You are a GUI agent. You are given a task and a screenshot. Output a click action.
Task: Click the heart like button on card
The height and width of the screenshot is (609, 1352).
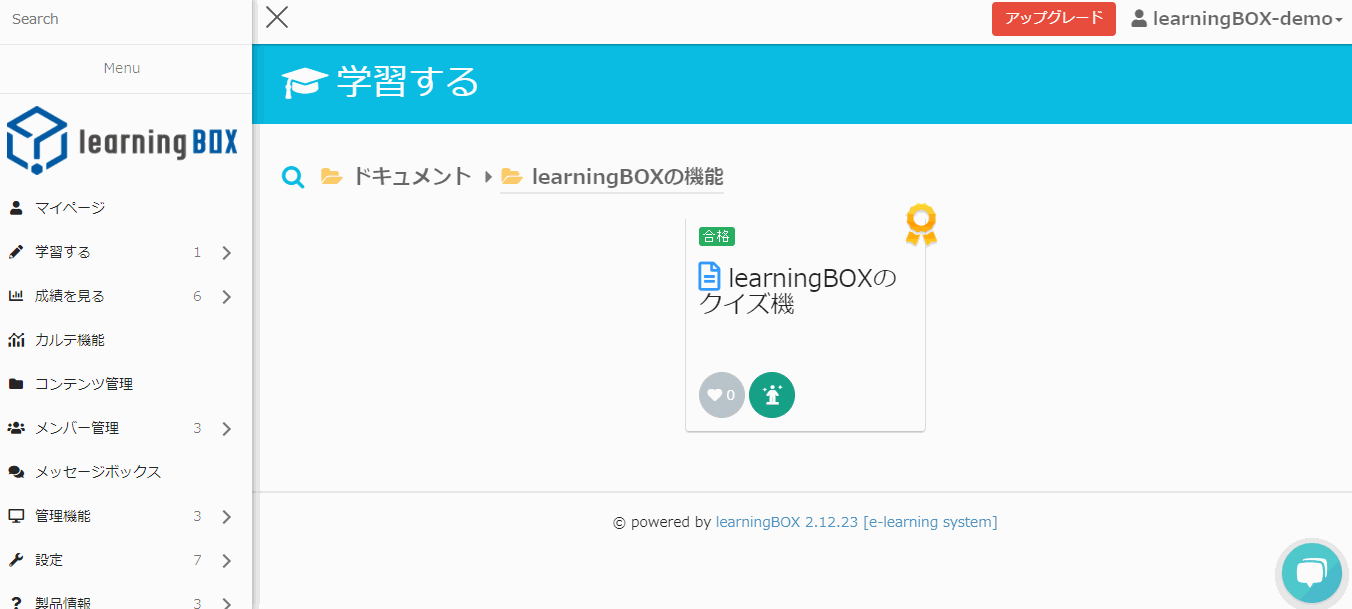point(721,395)
